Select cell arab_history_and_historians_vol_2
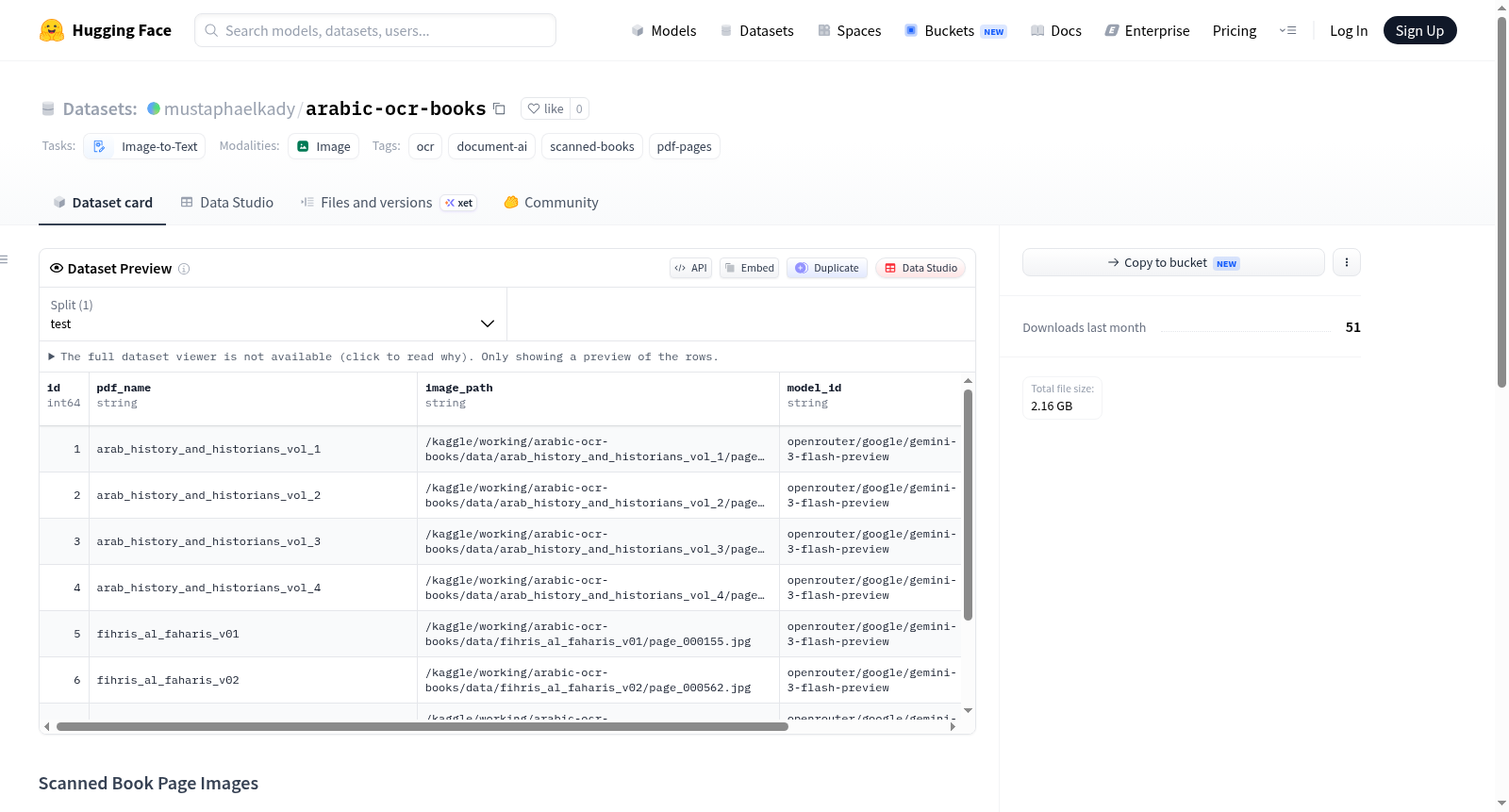 [253, 495]
